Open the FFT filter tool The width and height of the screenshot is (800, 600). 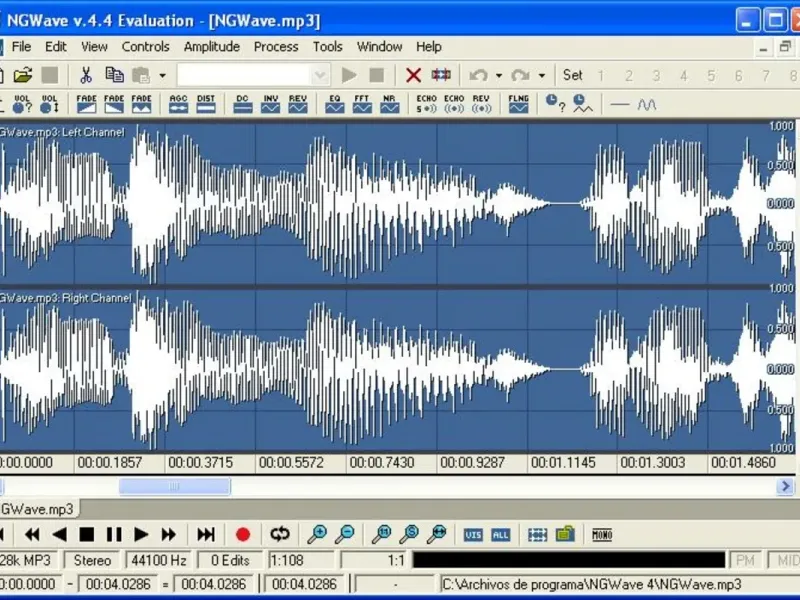point(362,104)
